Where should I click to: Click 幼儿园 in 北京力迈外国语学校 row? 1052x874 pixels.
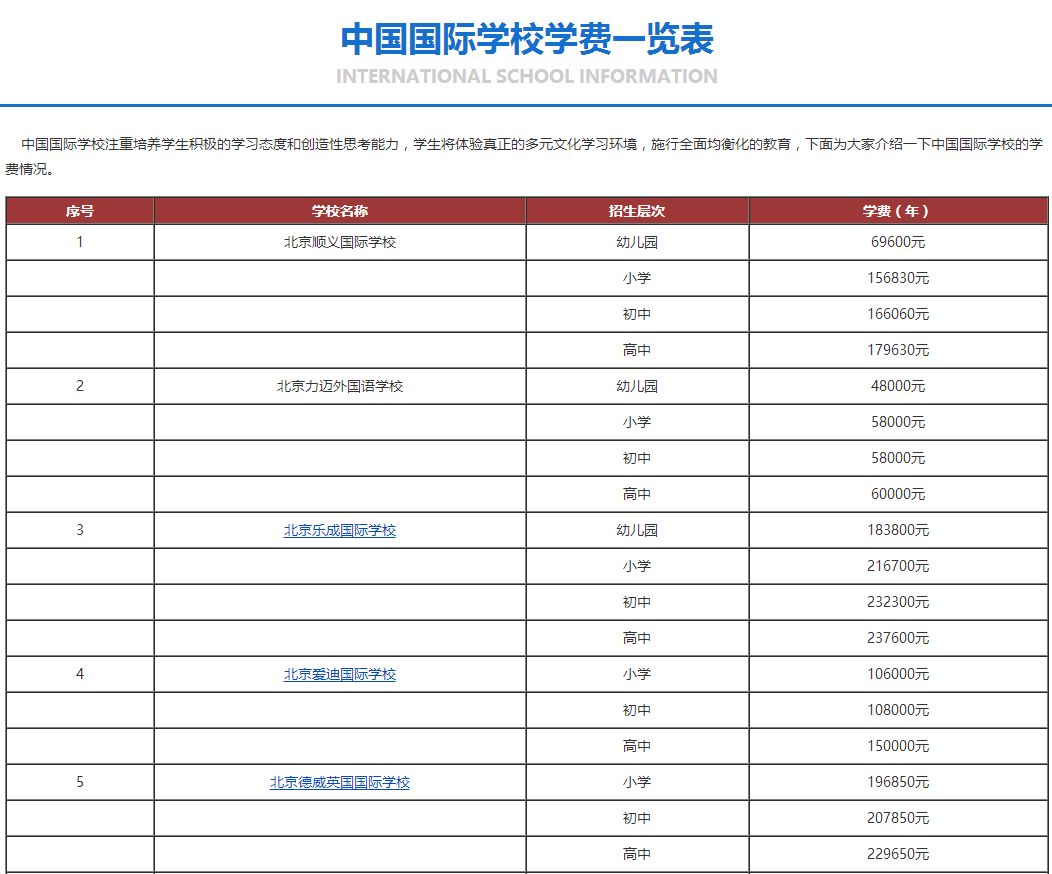[637, 386]
